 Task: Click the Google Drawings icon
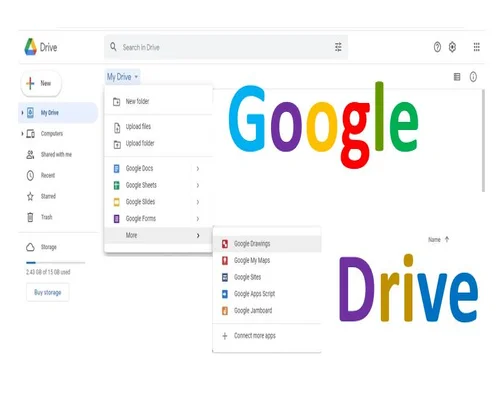click(225, 244)
